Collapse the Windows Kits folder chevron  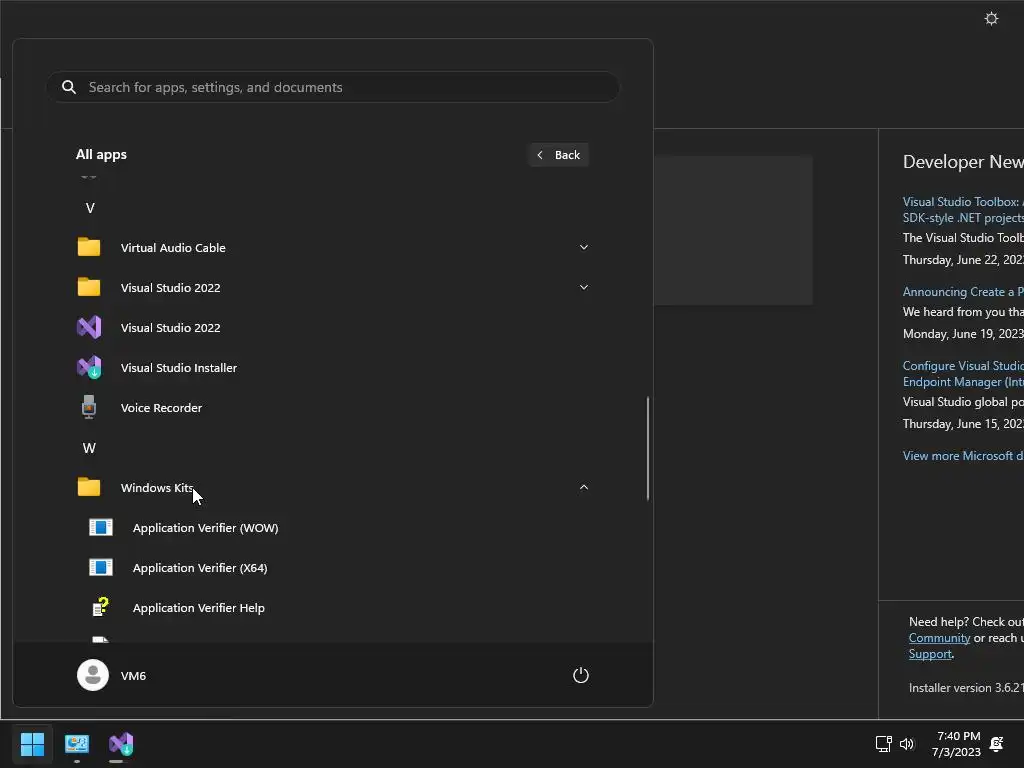click(x=584, y=487)
